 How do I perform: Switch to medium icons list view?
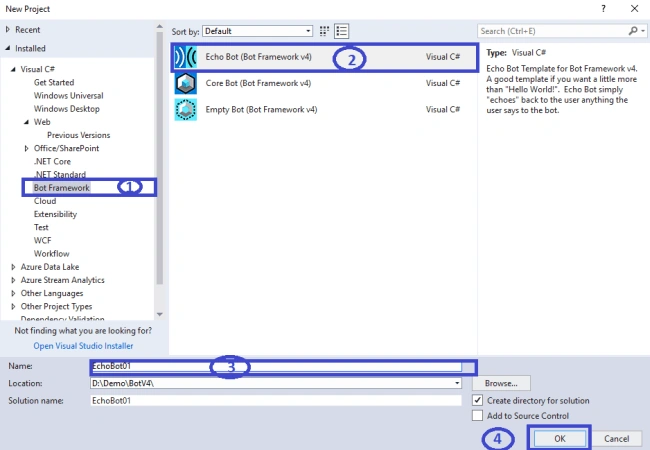tap(342, 31)
